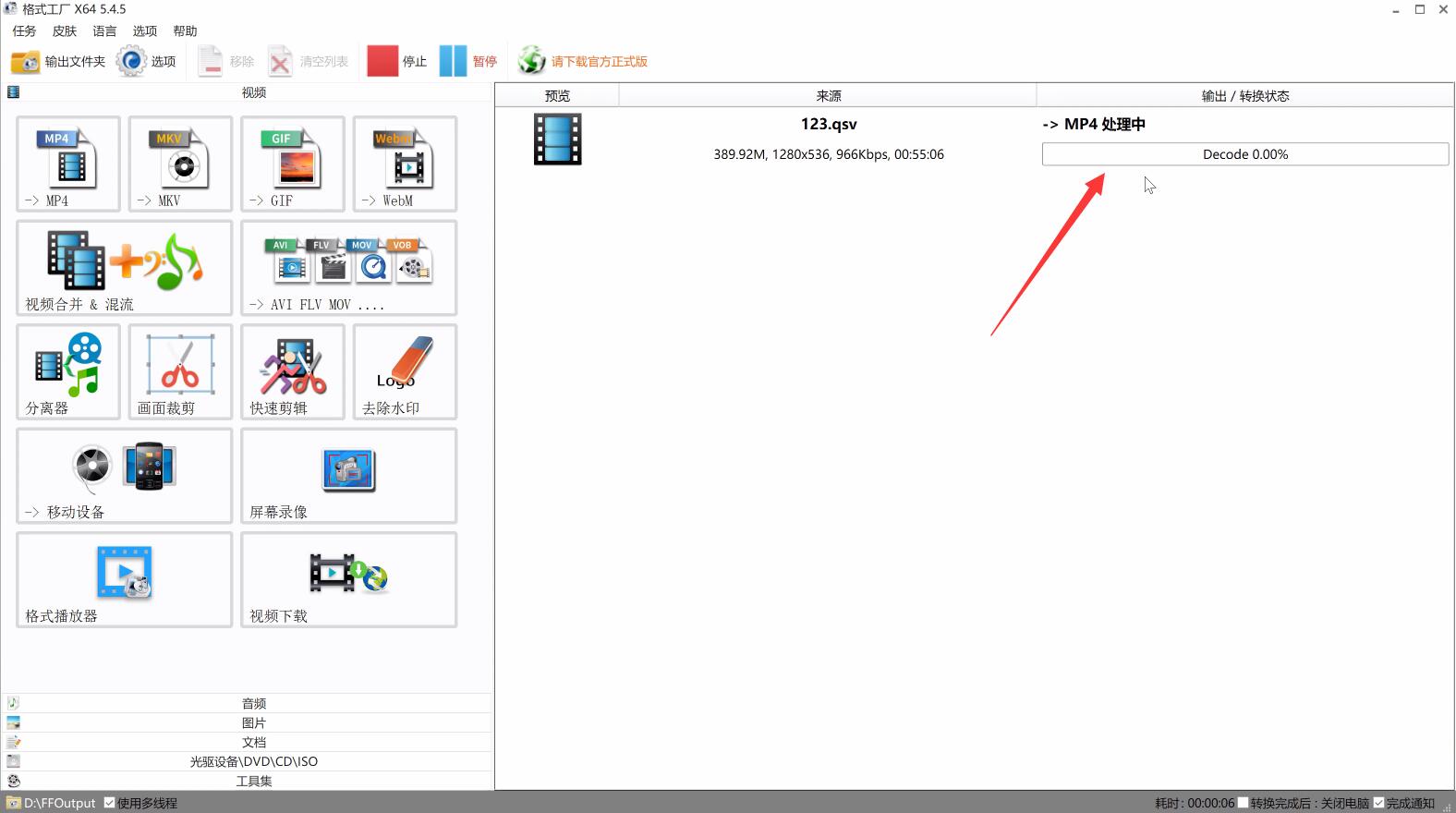Click the Decode 0.00% progress bar
The image size is (1456, 813).
[1244, 154]
